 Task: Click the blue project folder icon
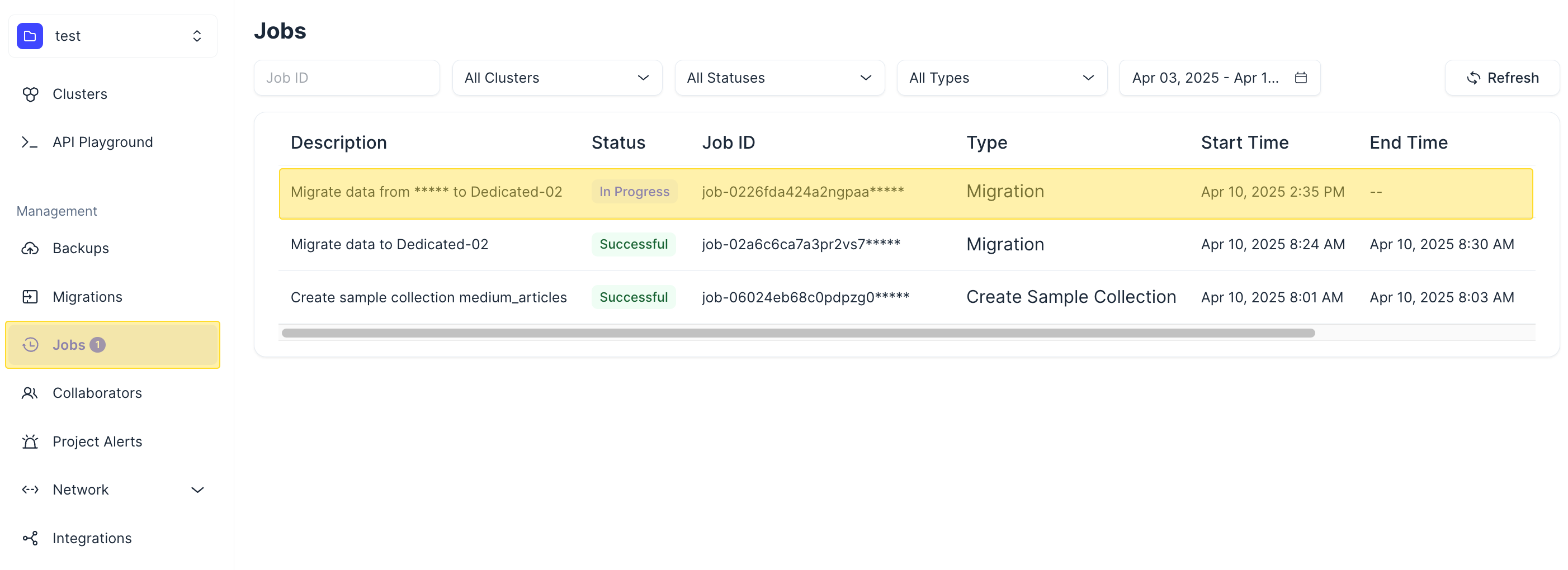pyautogui.click(x=30, y=36)
